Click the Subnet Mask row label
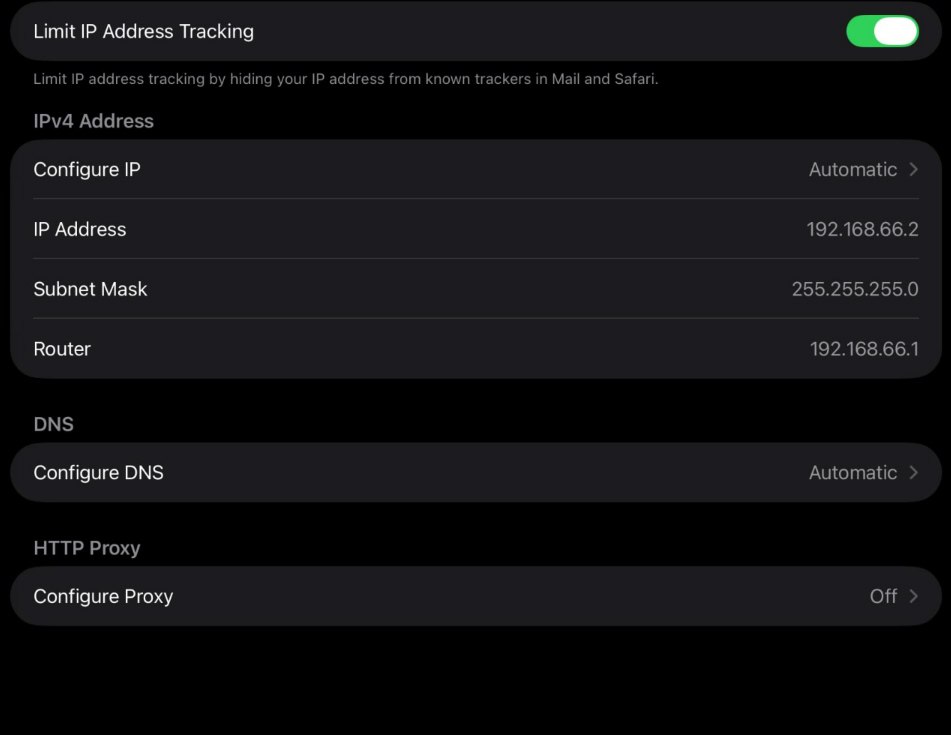Viewport: 951px width, 735px height. coord(90,289)
